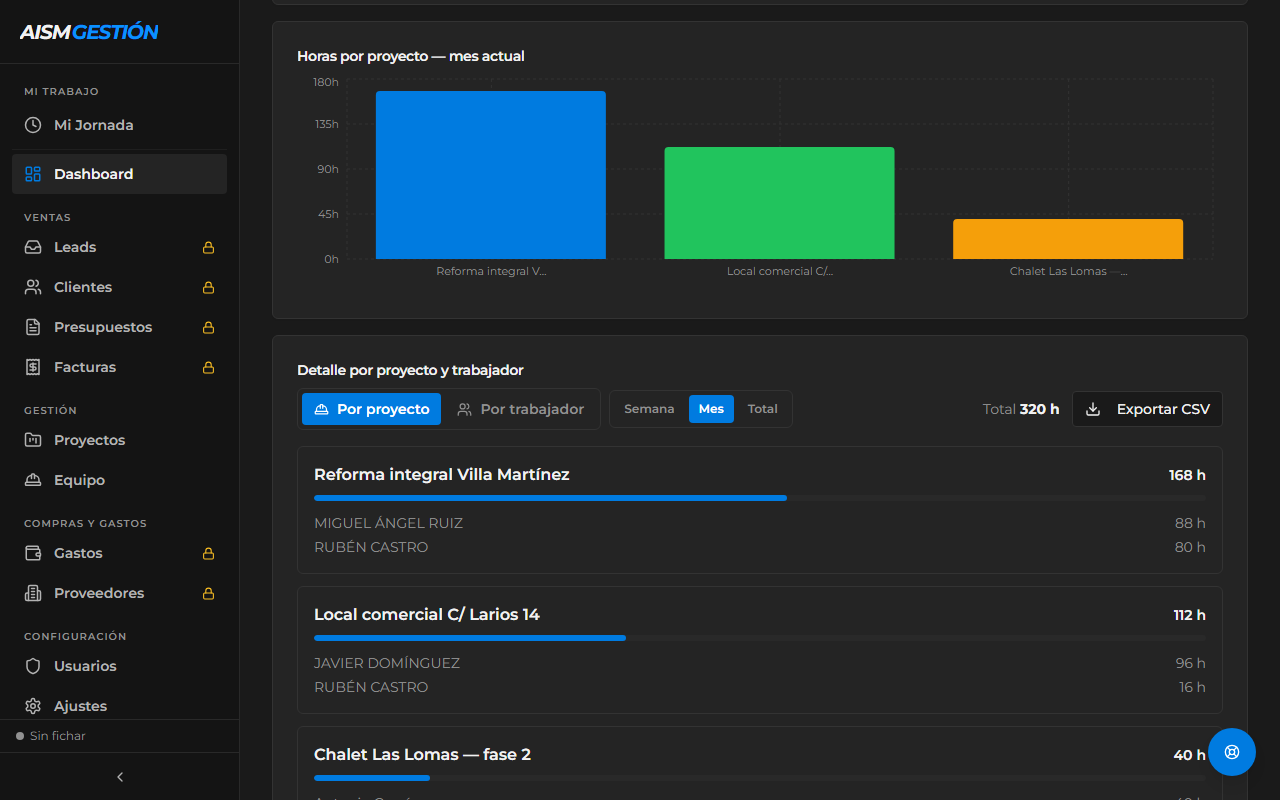The width and height of the screenshot is (1280, 800).
Task: Click the Proveedores building icon
Action: 33,593
